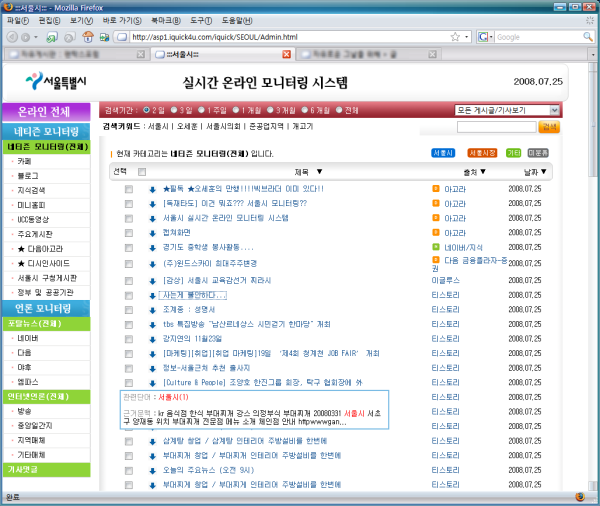The image size is (600, 506).
Task: Sort by 날짜 column arrow
Action: tap(543, 172)
